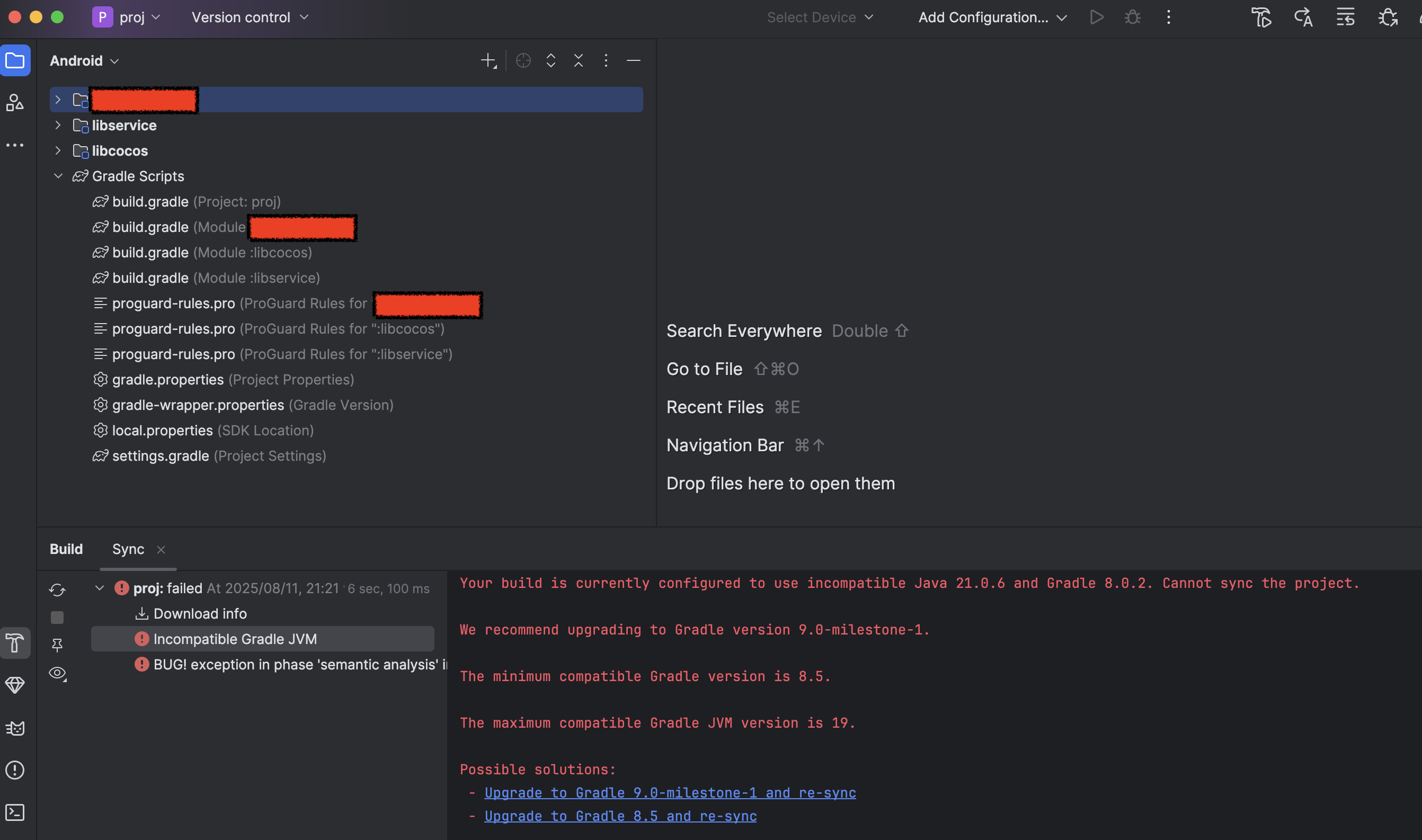Click the bug-with-arrow icon in top-right toolbar
The image size is (1422, 840).
point(1388,17)
